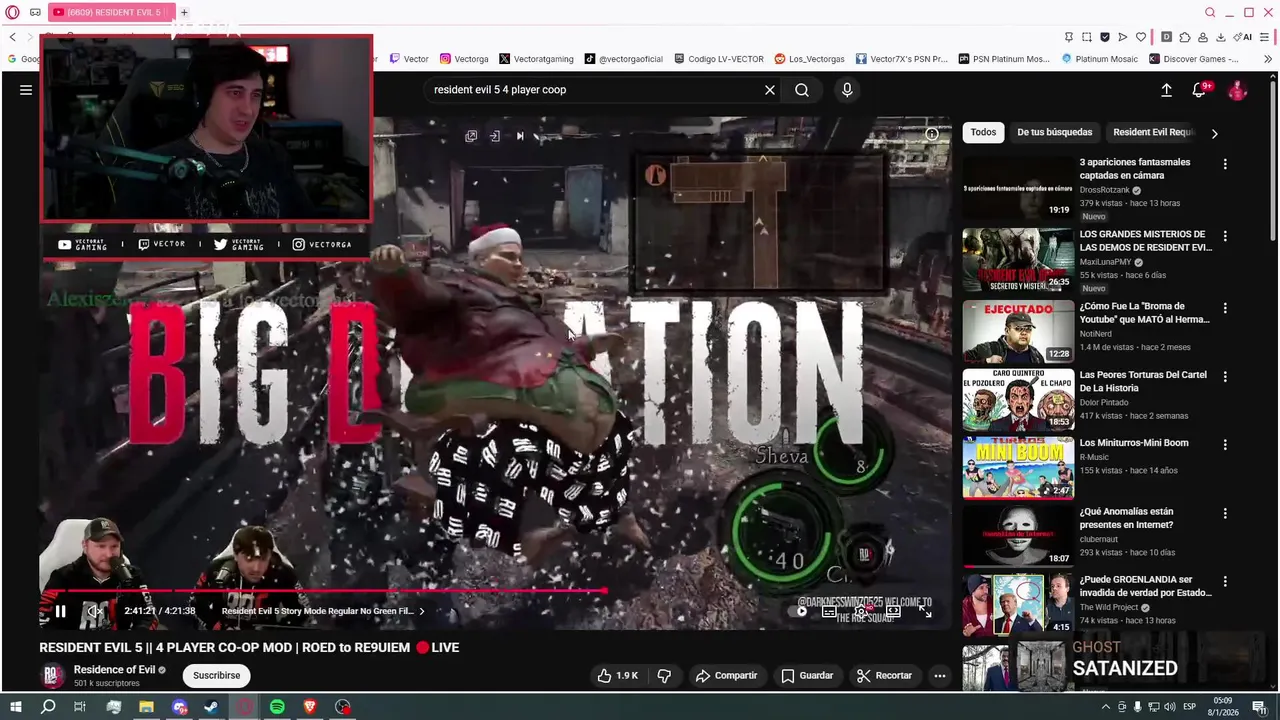The height and width of the screenshot is (720, 1280).
Task: Open Los_Vectorgas Reddit bookmark
Action: pyautogui.click(x=810, y=59)
